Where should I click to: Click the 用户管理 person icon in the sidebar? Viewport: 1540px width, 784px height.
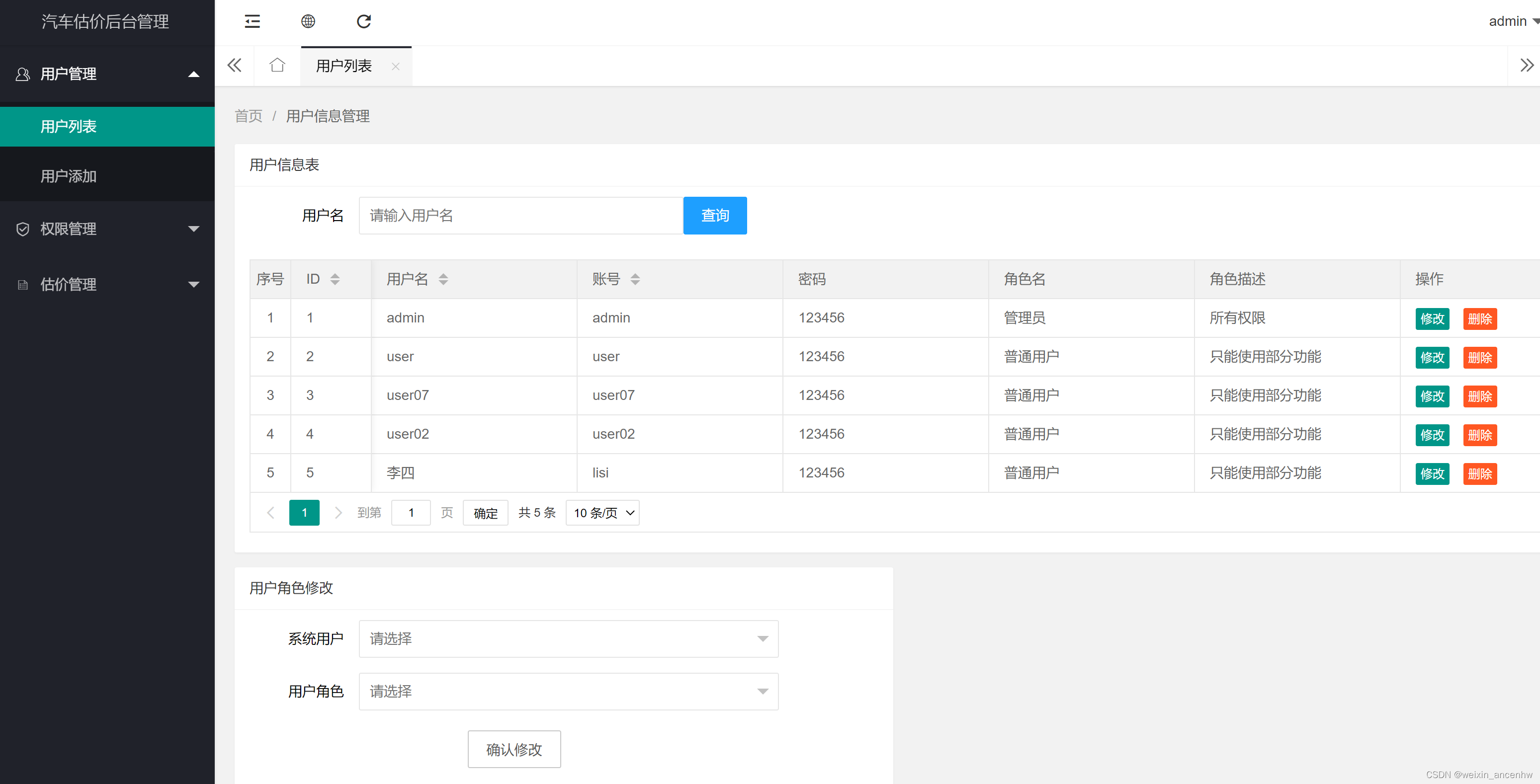[x=23, y=74]
